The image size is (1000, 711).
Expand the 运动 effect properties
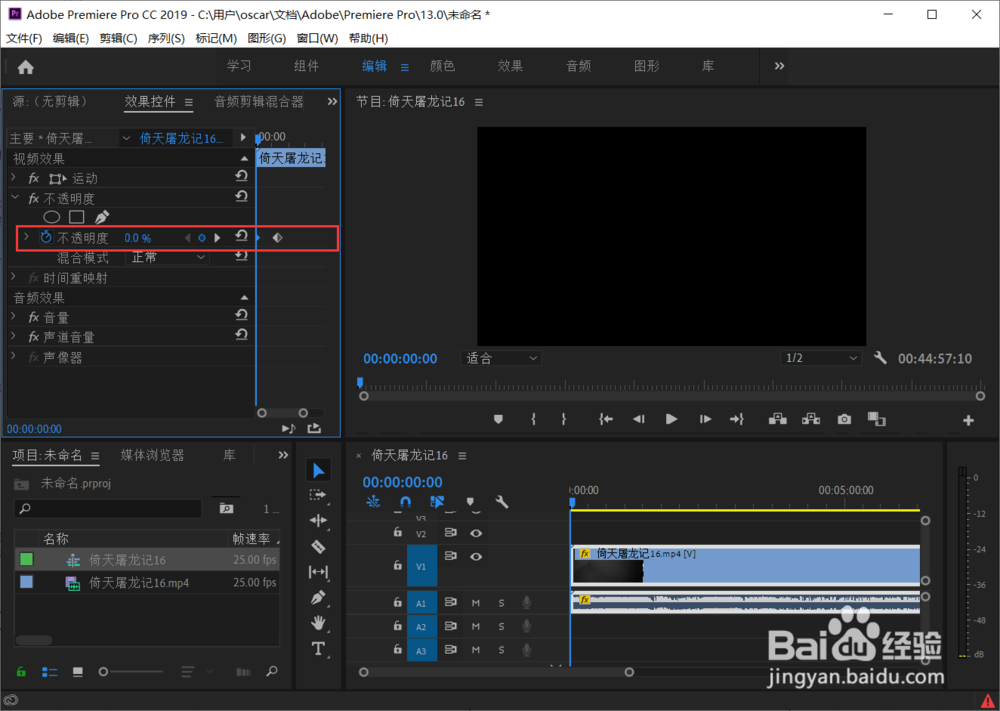click(x=13, y=177)
